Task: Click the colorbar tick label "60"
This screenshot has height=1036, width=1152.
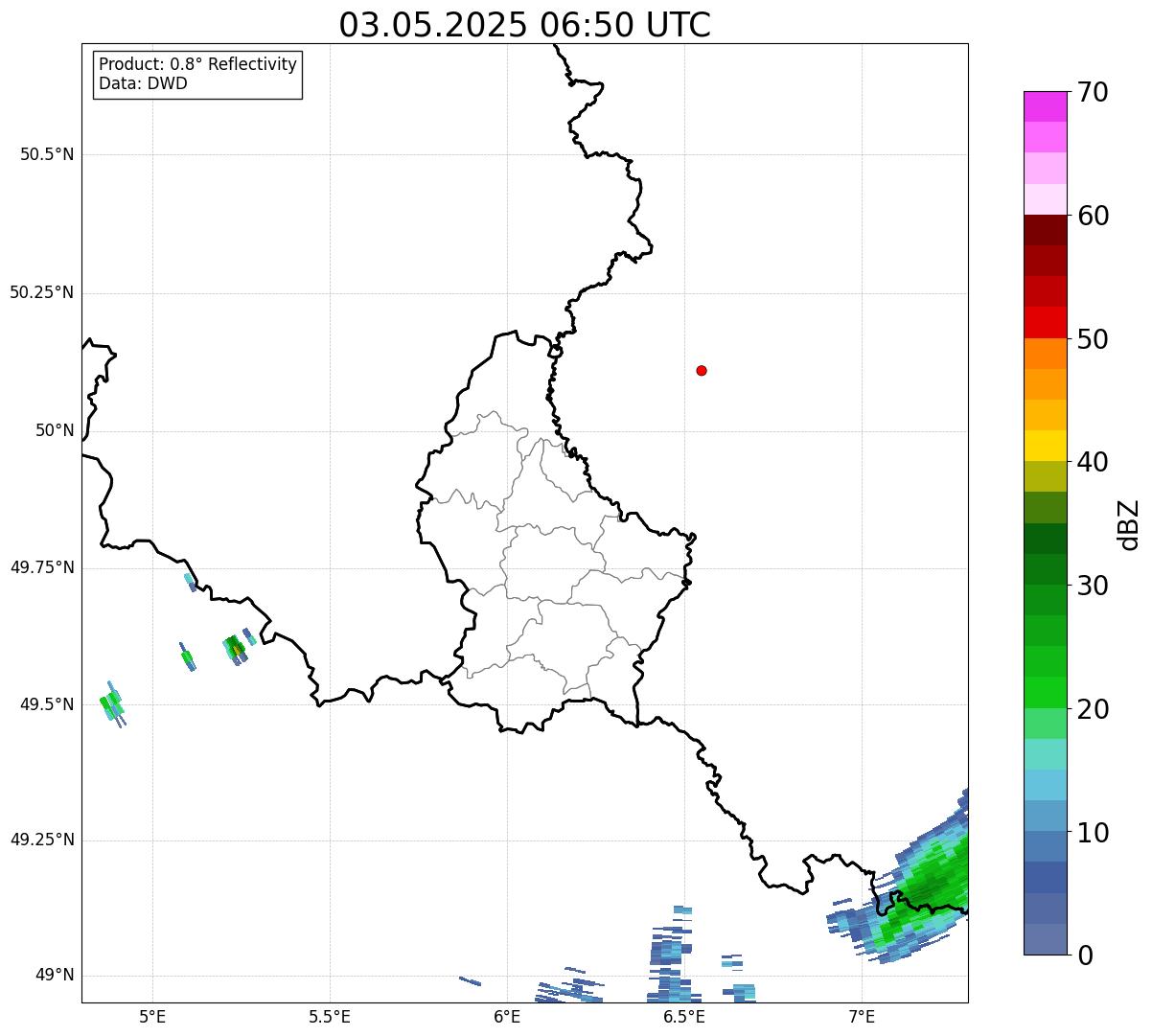Action: (1093, 216)
